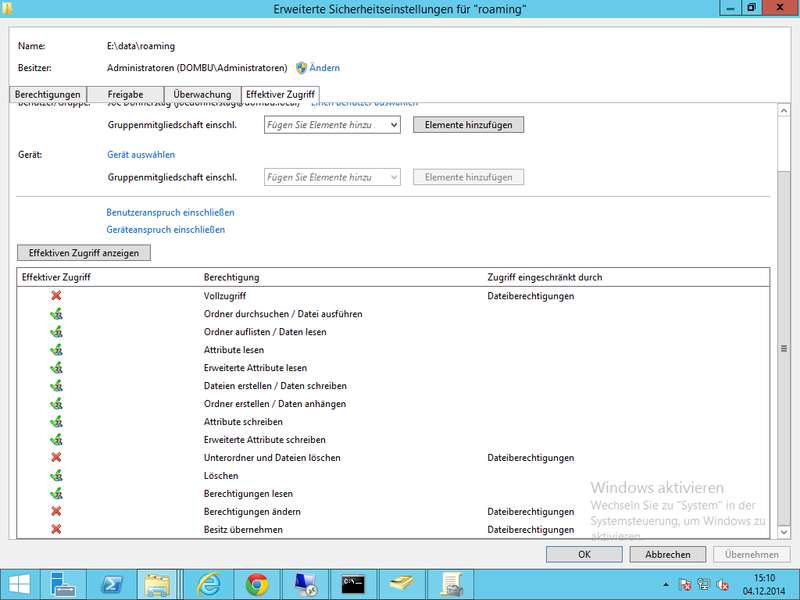
Task: Click the red X icon for Besitz übernehmen
Action: coord(56,529)
